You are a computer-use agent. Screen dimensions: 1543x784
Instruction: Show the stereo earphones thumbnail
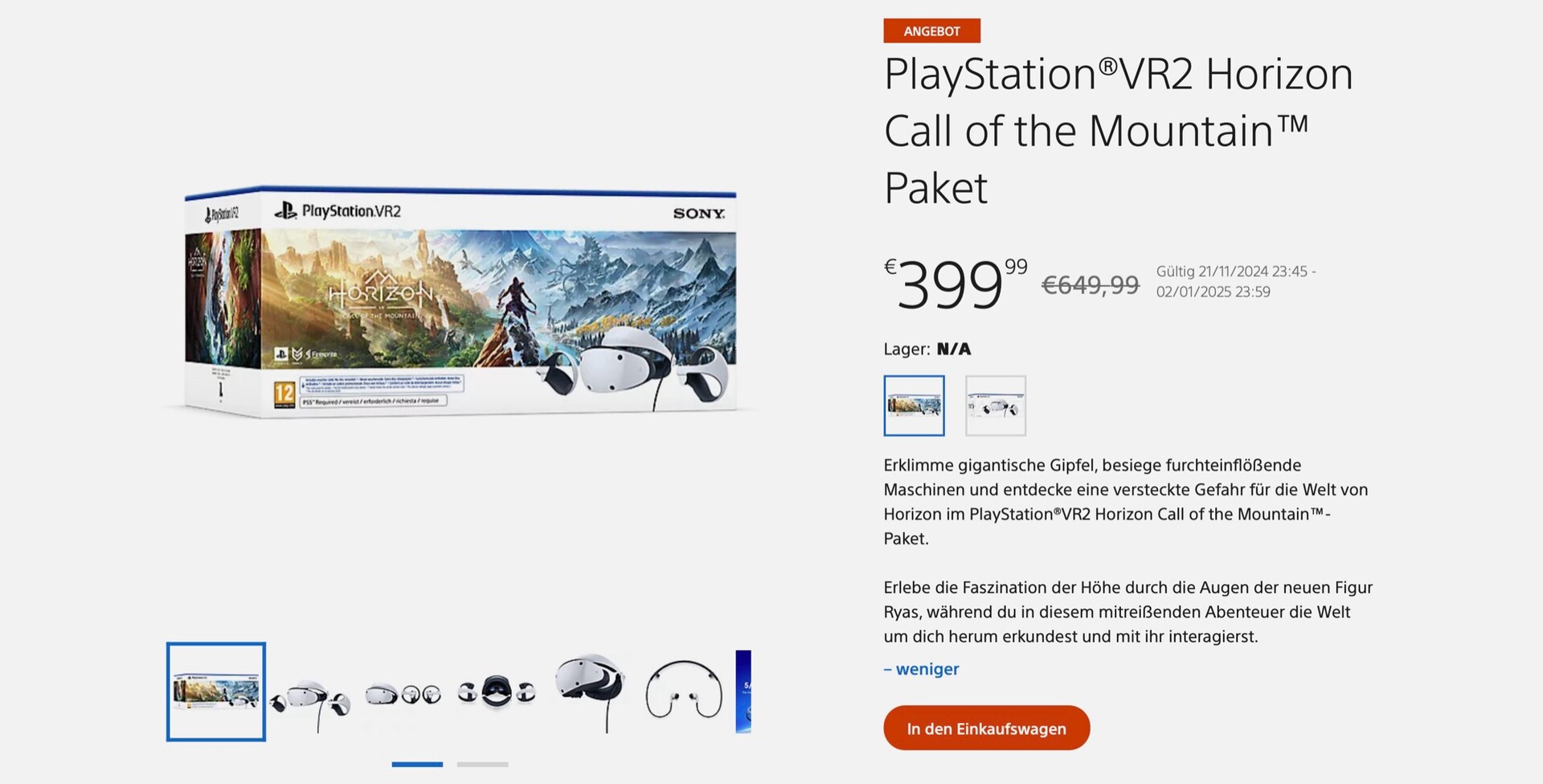[684, 691]
